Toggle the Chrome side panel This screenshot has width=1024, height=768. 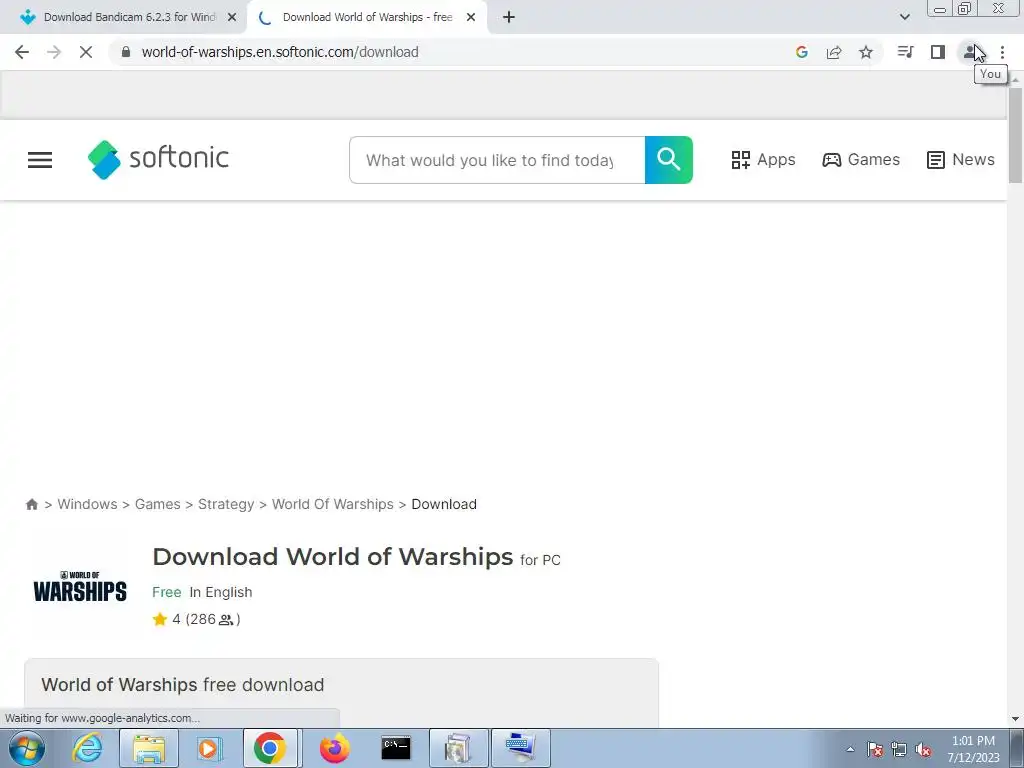pyautogui.click(x=938, y=52)
